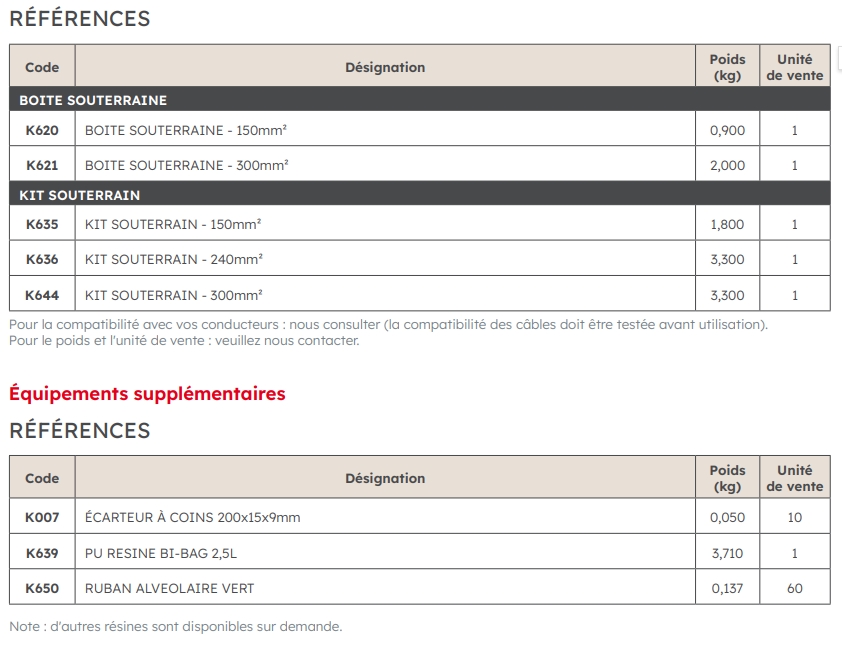Select code K636 in table
Screen dimensions: 842x648
(x=42, y=259)
